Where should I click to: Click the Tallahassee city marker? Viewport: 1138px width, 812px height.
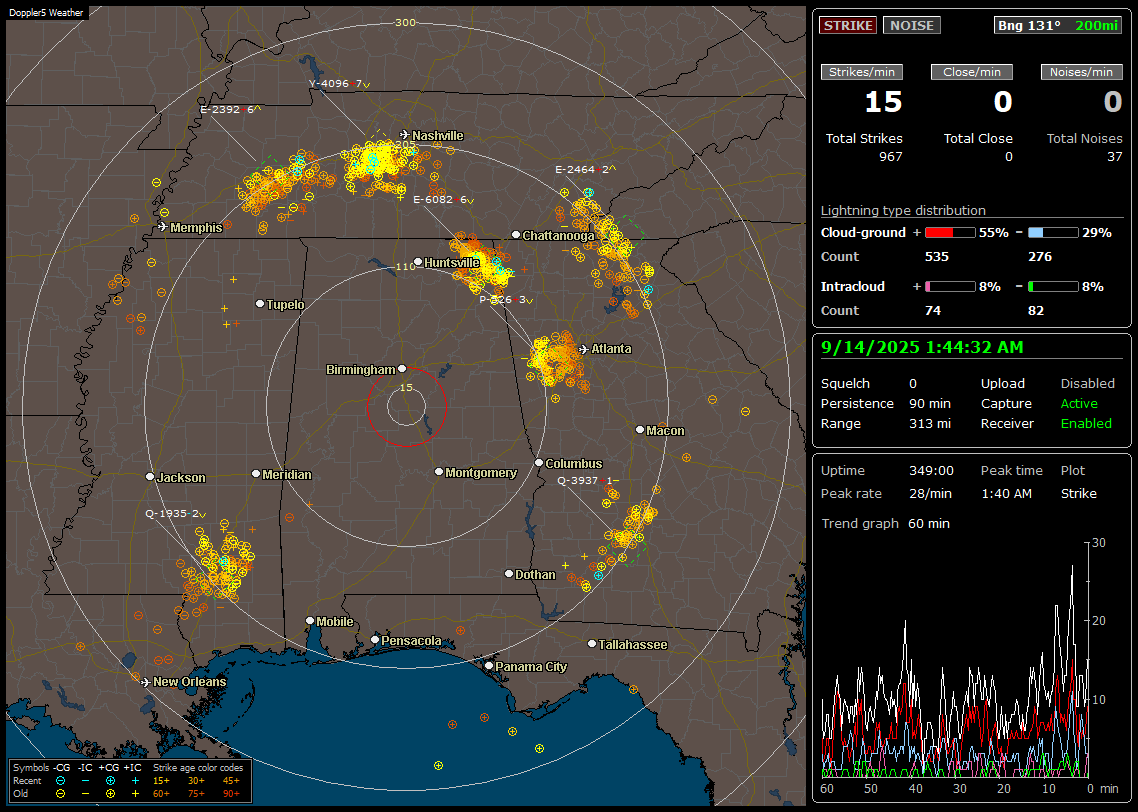[x=592, y=644]
